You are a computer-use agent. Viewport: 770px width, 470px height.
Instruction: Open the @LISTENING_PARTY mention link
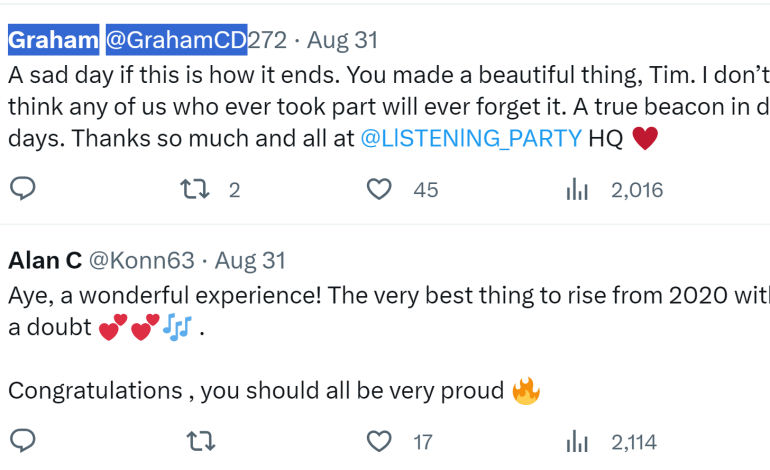click(470, 138)
